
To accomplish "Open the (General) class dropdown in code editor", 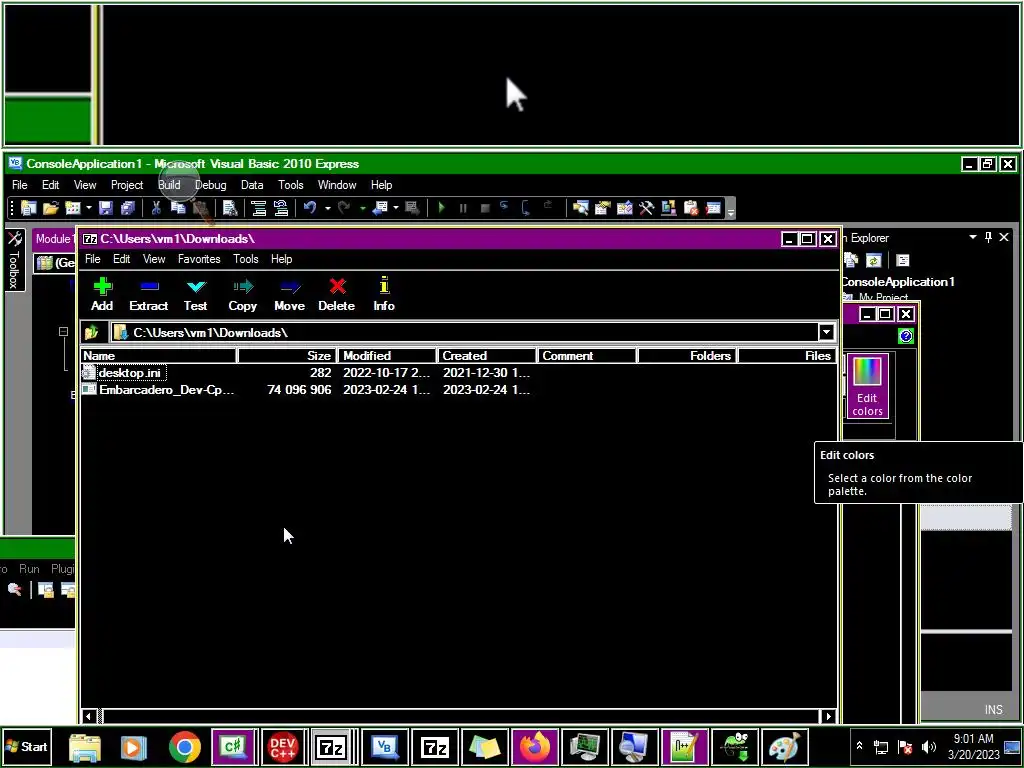I will coord(56,263).
